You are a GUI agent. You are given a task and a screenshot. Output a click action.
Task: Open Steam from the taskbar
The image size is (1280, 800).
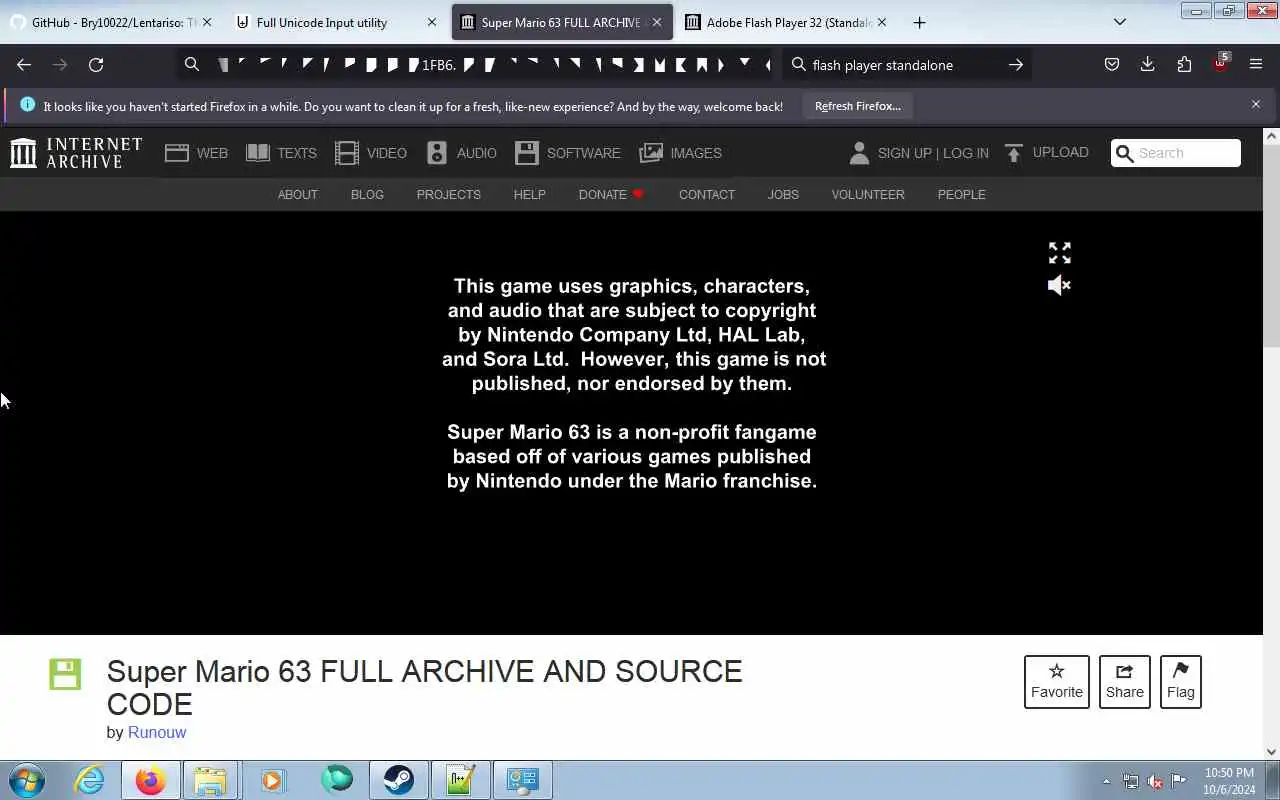tap(399, 780)
